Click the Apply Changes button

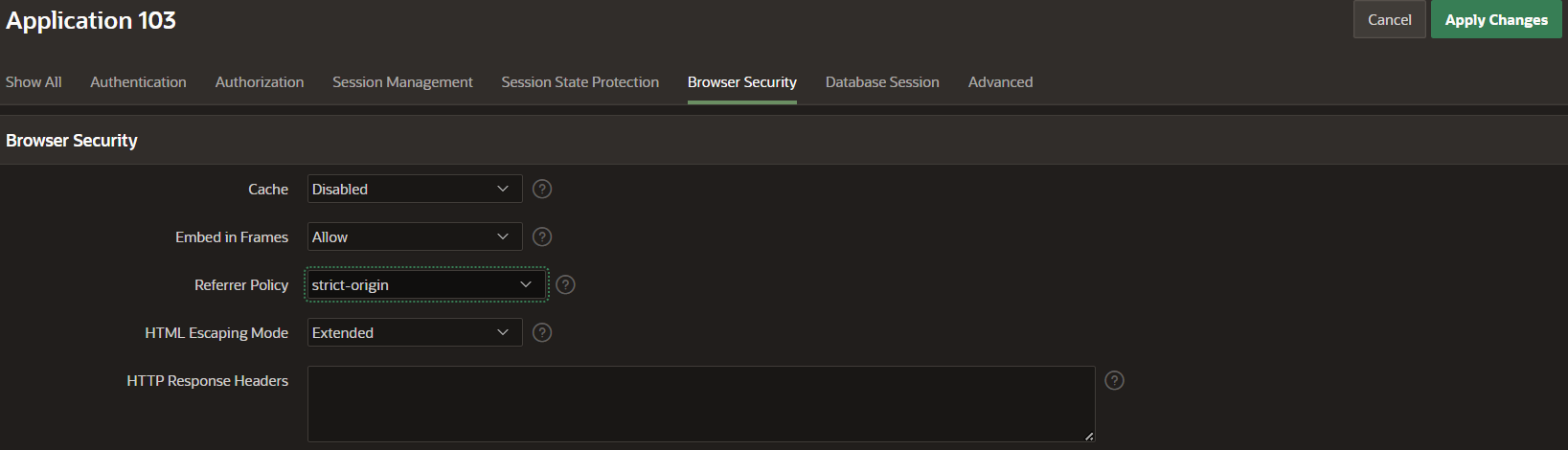pyautogui.click(x=1496, y=19)
